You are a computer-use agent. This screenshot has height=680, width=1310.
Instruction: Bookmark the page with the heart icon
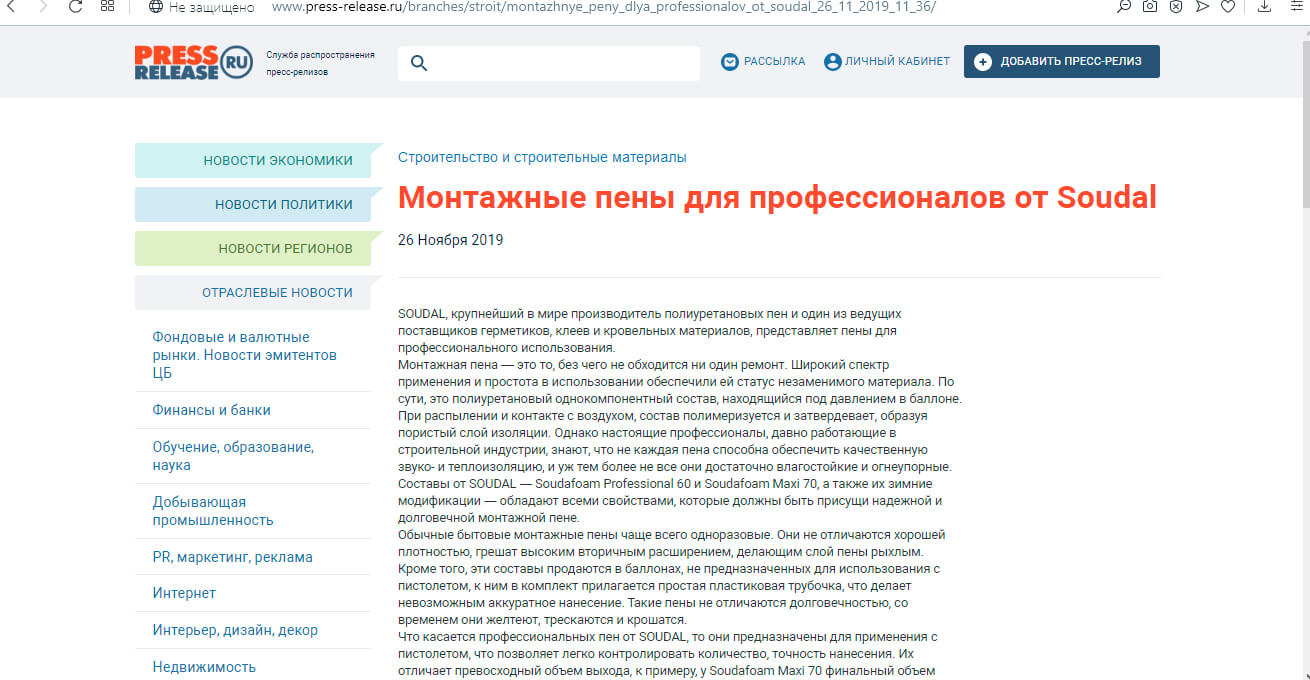click(1229, 7)
